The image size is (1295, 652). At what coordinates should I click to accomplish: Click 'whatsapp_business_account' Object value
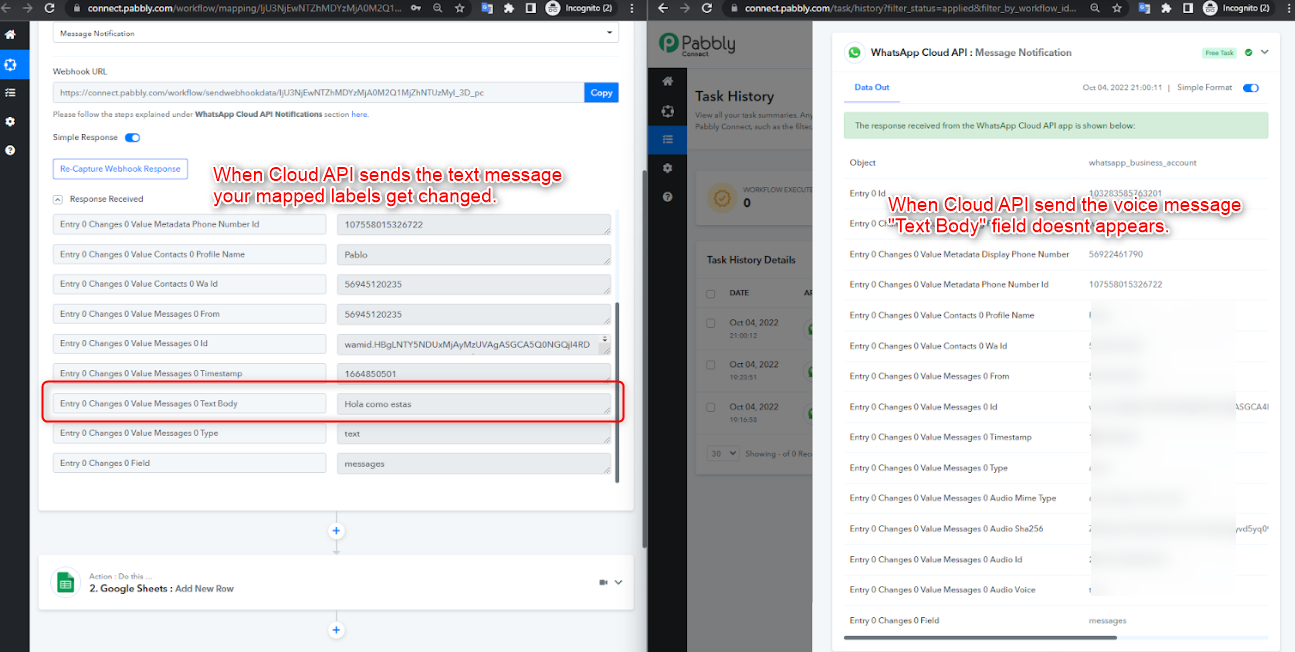(x=1142, y=162)
